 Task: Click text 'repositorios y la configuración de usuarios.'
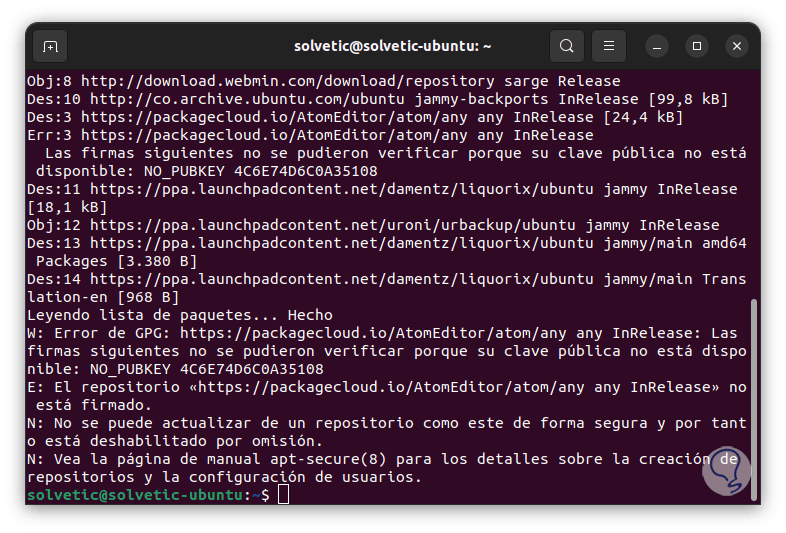coord(225,477)
